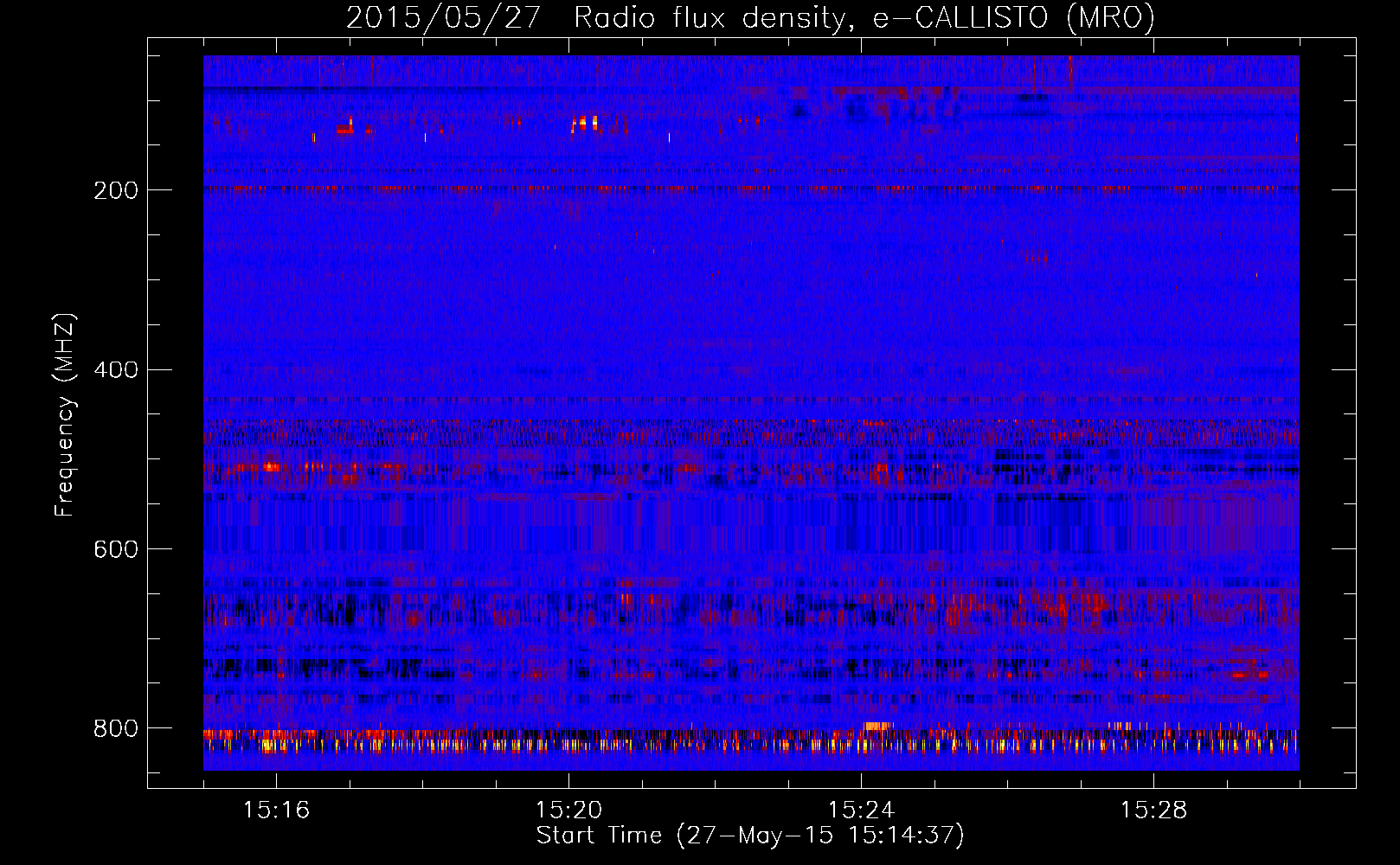1400x865 pixels.
Task: Click the 15:20 time tick label
Action: [568, 811]
